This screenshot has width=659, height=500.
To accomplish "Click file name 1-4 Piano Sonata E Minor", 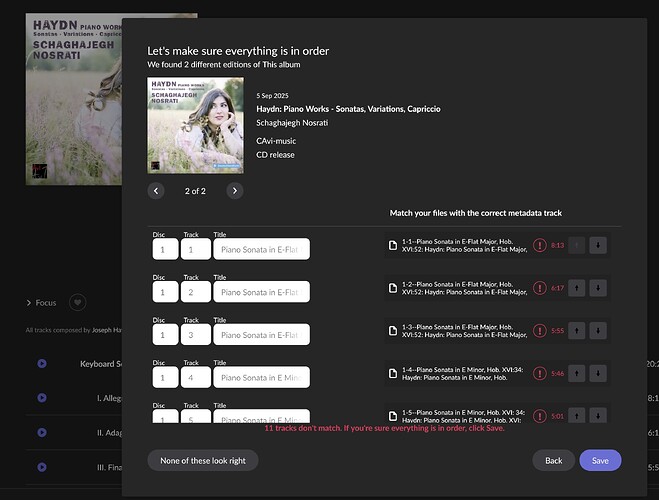I will point(462,374).
